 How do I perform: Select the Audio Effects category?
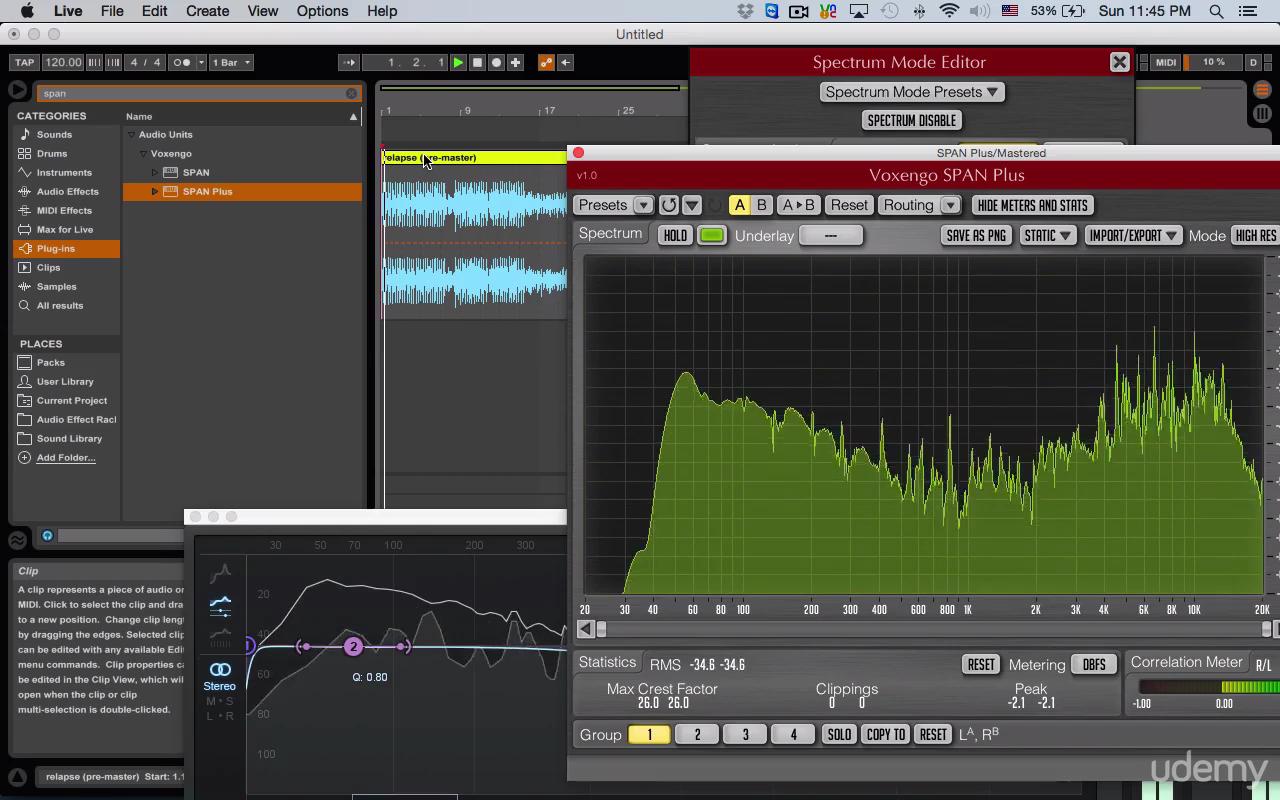pos(67,192)
